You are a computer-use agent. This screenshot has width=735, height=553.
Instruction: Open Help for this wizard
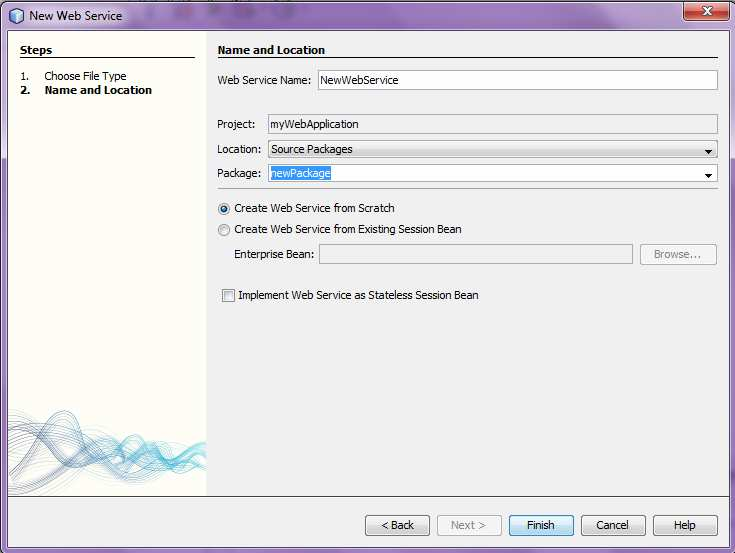pos(685,525)
